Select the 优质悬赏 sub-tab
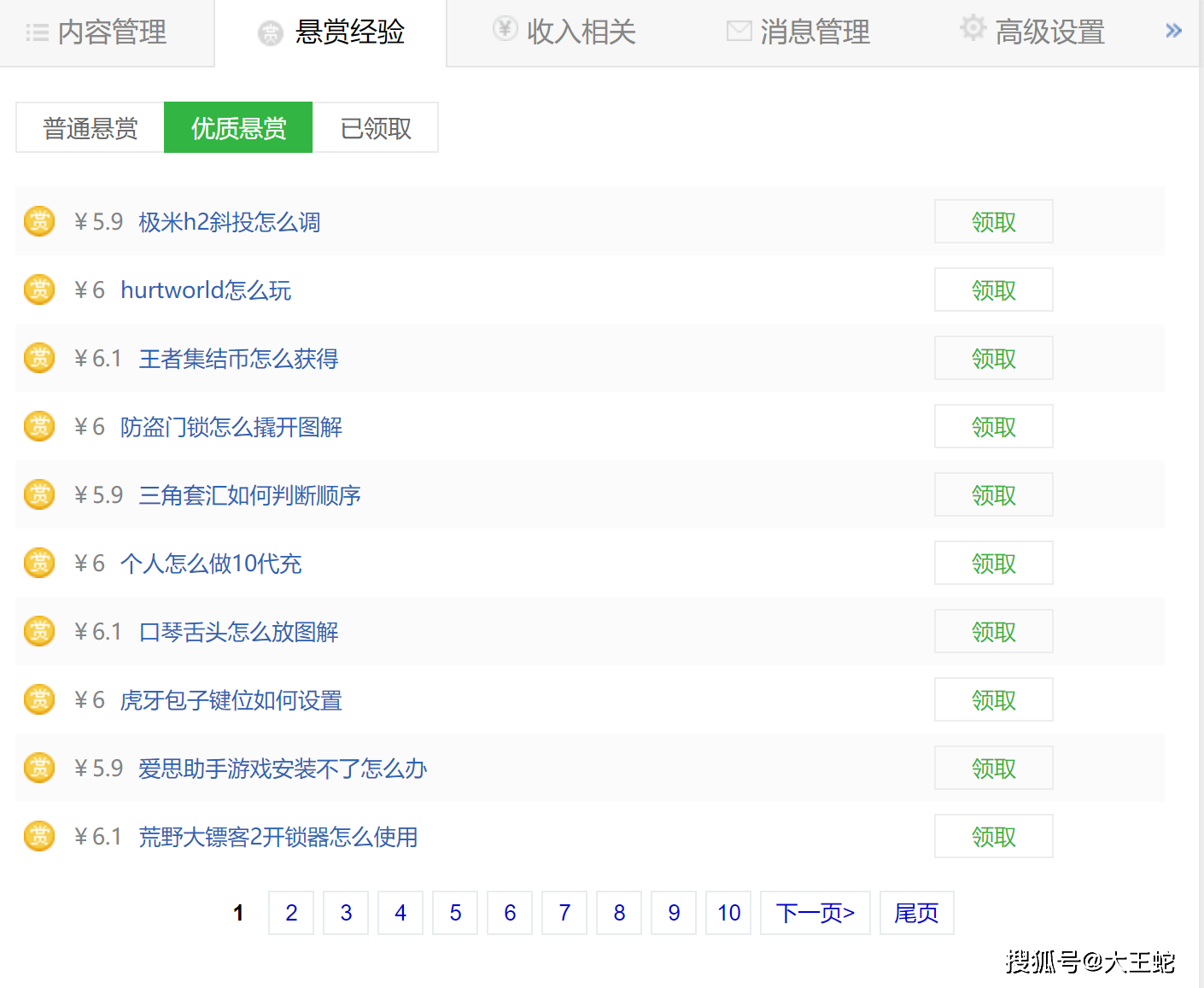Viewport: 1204px width, 988px height. (x=238, y=128)
